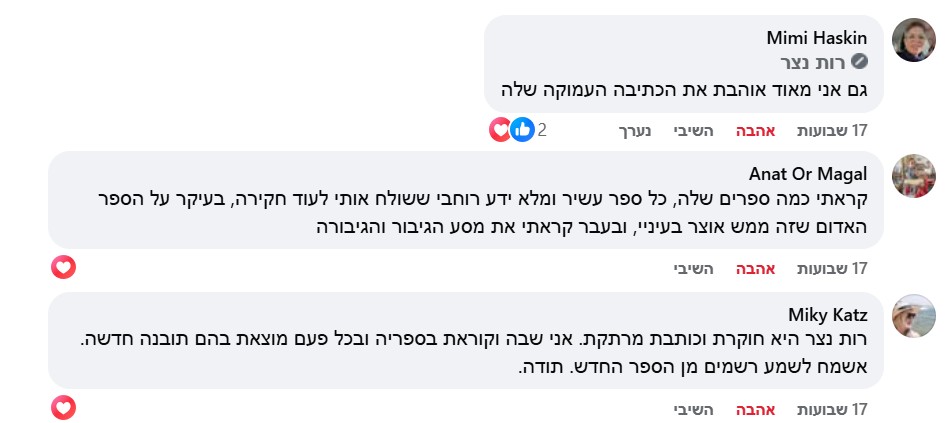Click the 17 שבועות timestamp on Mimi Haskin's comment
This screenshot has width=952, height=423.
point(831,130)
